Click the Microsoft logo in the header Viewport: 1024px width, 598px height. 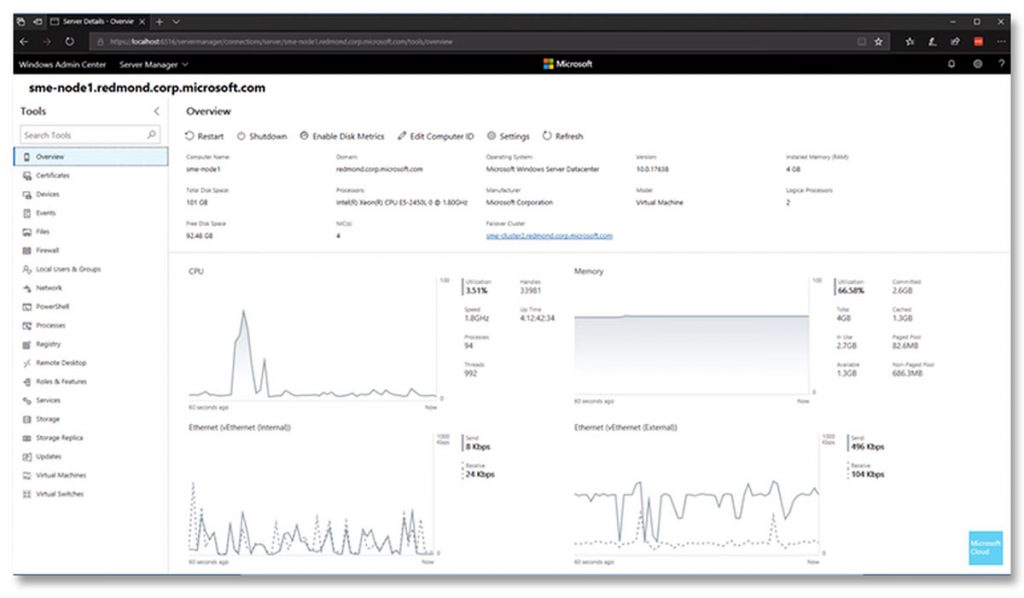[x=568, y=64]
